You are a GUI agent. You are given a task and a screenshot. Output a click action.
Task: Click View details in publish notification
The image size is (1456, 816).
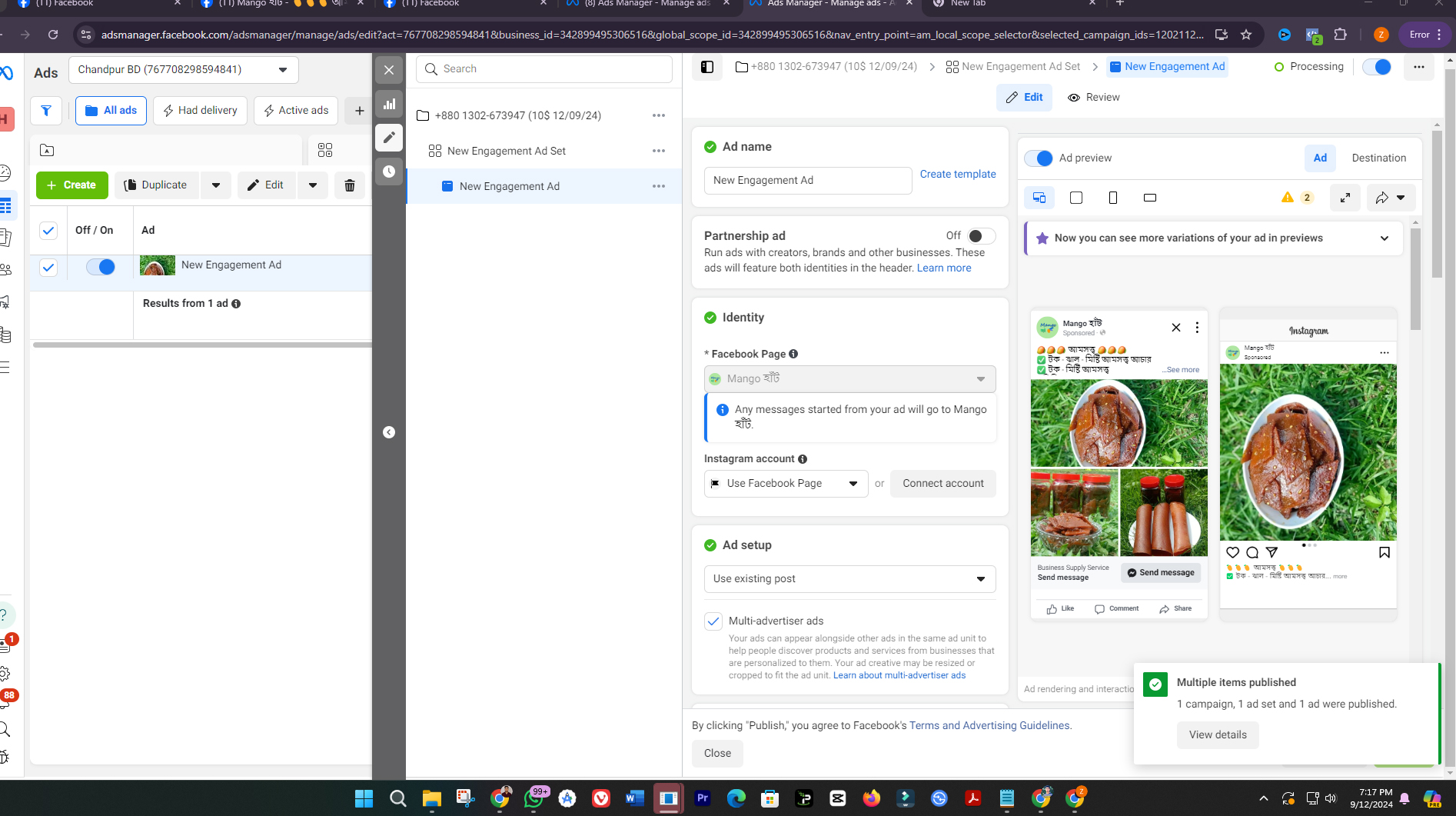click(1218, 735)
